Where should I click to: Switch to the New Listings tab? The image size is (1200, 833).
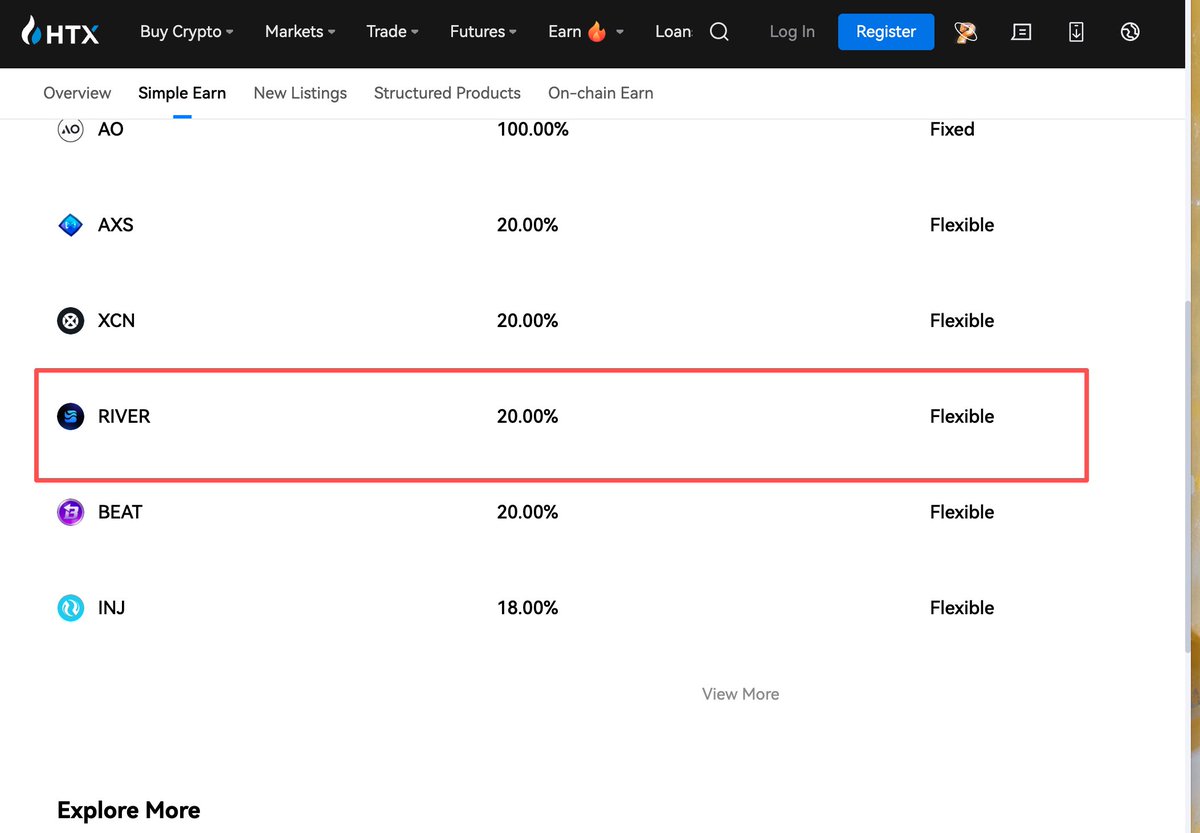(x=300, y=93)
